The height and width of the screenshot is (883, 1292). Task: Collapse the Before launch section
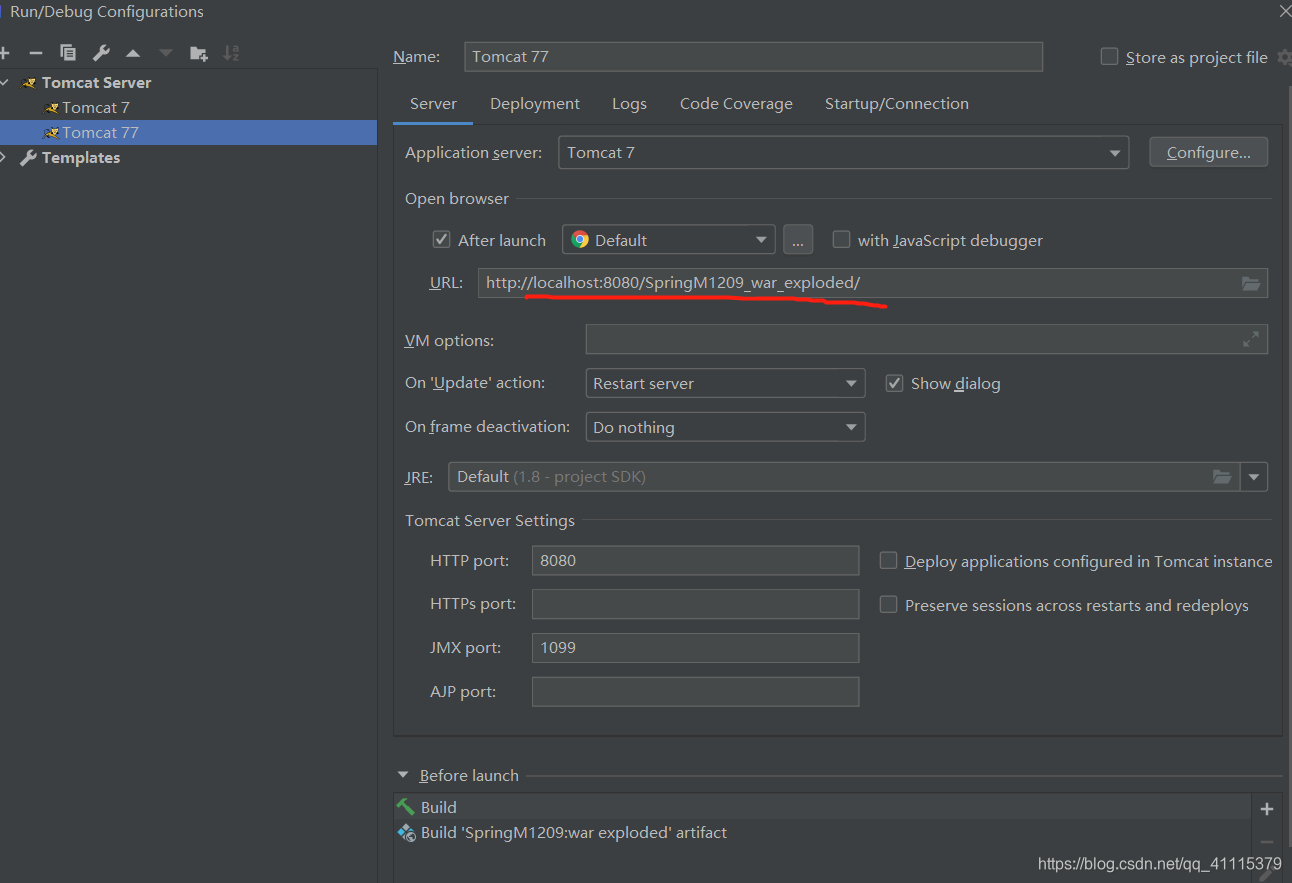[x=403, y=775]
